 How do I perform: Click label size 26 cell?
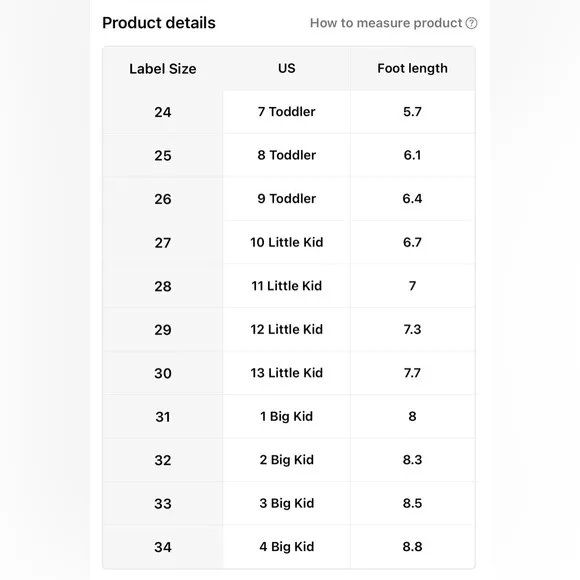tap(163, 199)
